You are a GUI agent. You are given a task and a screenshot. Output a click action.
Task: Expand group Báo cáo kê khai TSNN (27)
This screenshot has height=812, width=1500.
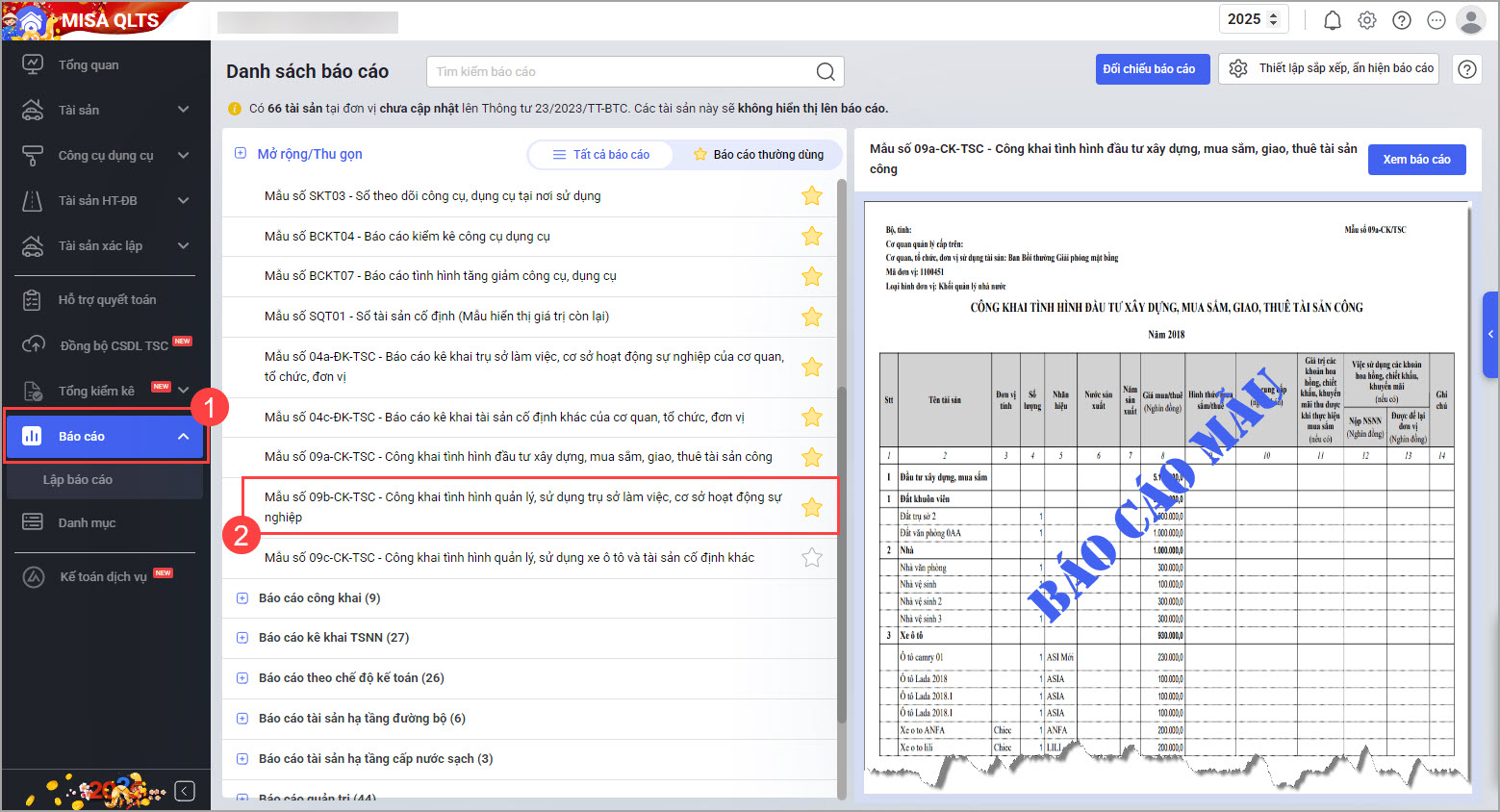[x=242, y=638]
